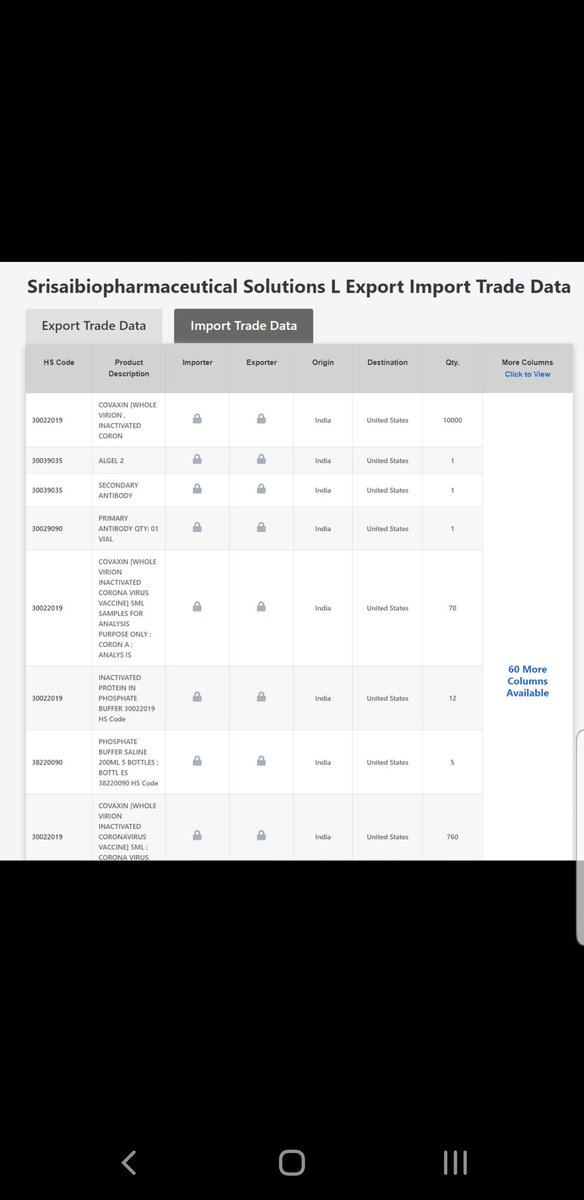Screen dimensions: 584x1200
Task: Click importer lock icon in ALGEL 2 row
Action: pyautogui.click(x=197, y=460)
